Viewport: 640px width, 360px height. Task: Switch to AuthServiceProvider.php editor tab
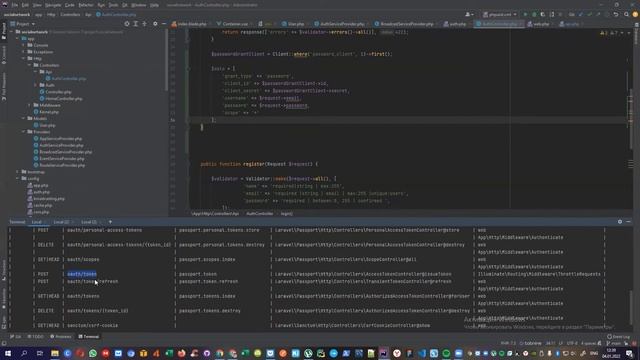pyautogui.click(x=340, y=24)
